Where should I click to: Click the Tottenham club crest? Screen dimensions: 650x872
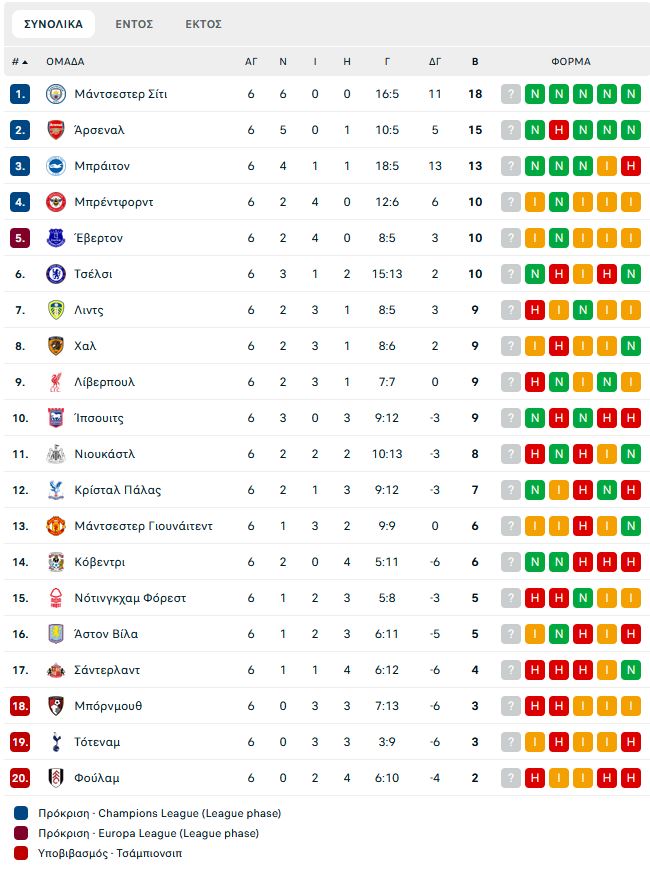click(56, 742)
